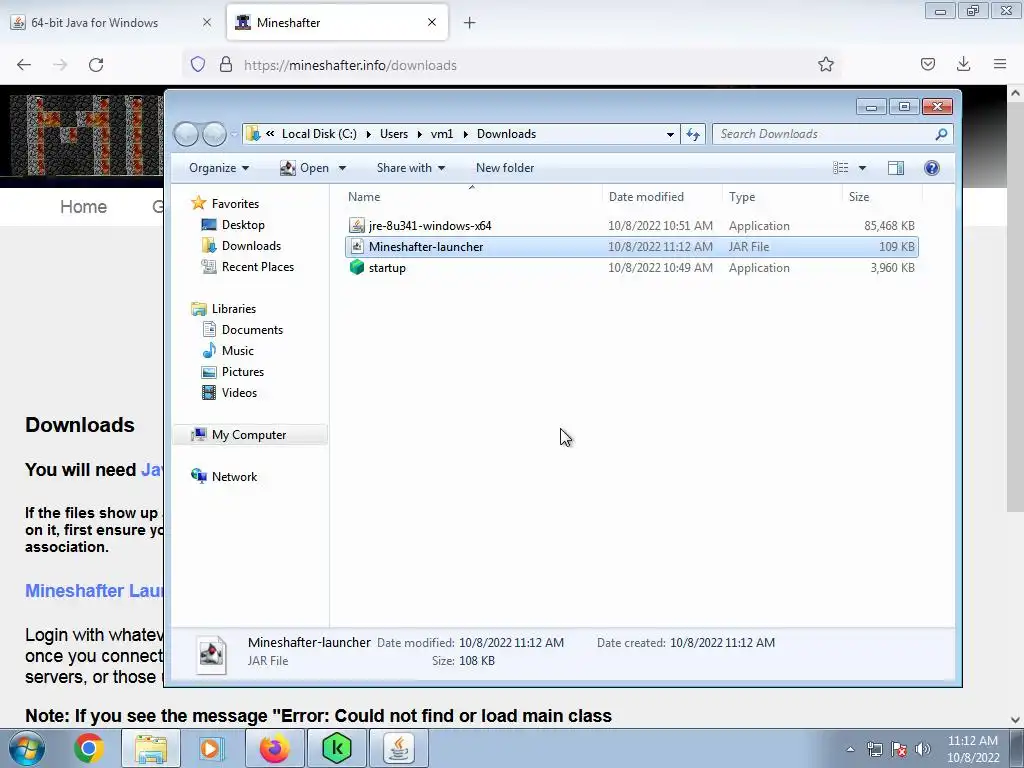Screen dimensions: 1024x768
Task: Select Libraries in the navigation pane
Action: (233, 308)
